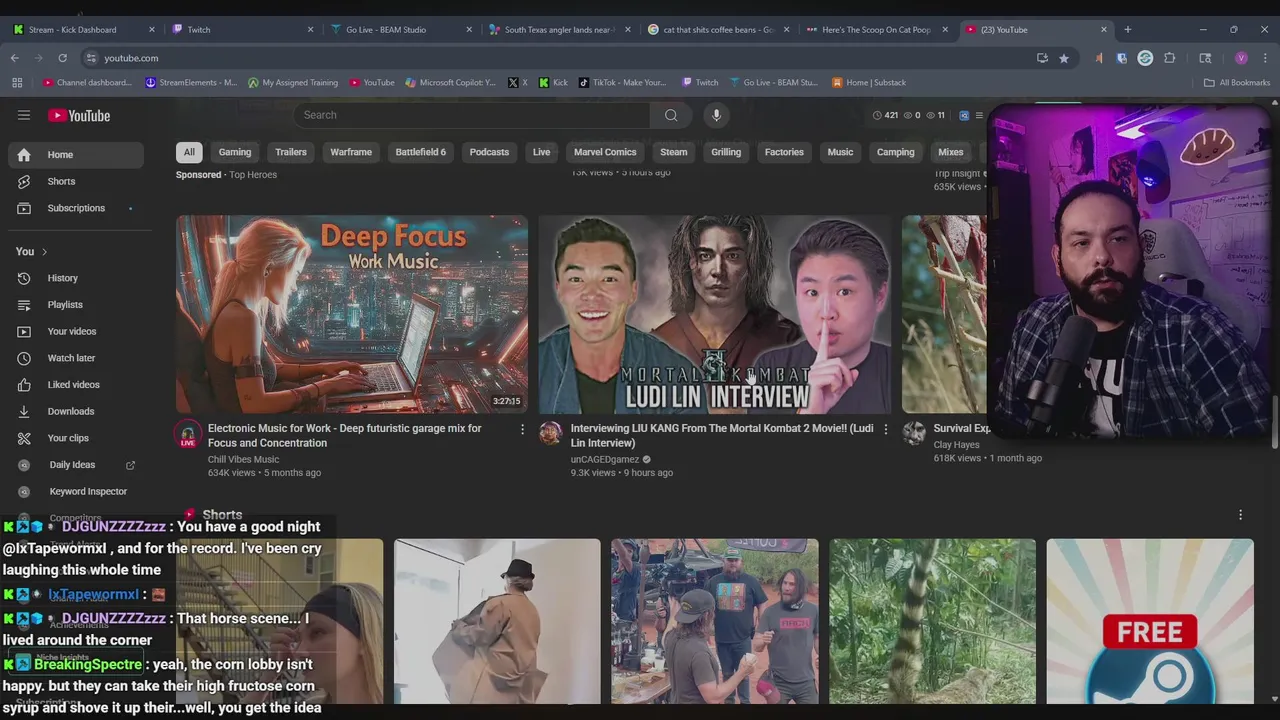This screenshot has width=1280, height=720.
Task: Open the Clay Hayes channel link
Action: click(x=956, y=445)
